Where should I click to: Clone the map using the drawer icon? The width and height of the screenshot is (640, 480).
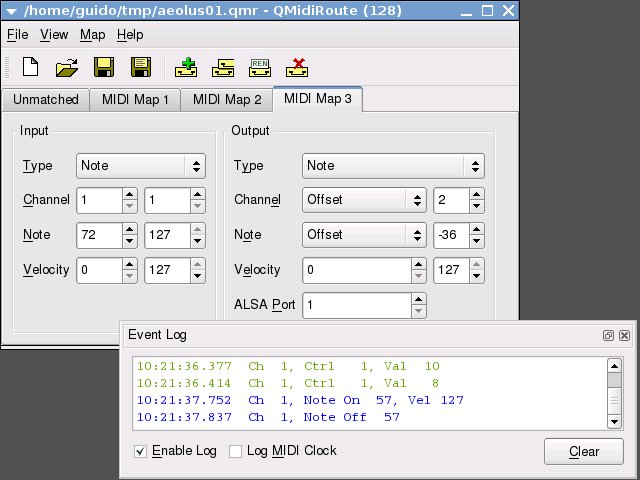coord(223,67)
